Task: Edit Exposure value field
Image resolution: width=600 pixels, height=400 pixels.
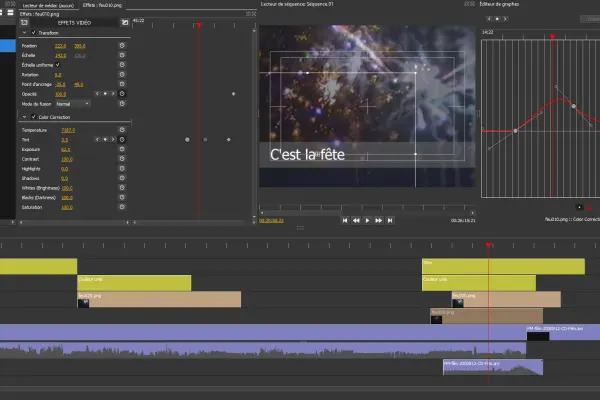Action: click(x=65, y=149)
